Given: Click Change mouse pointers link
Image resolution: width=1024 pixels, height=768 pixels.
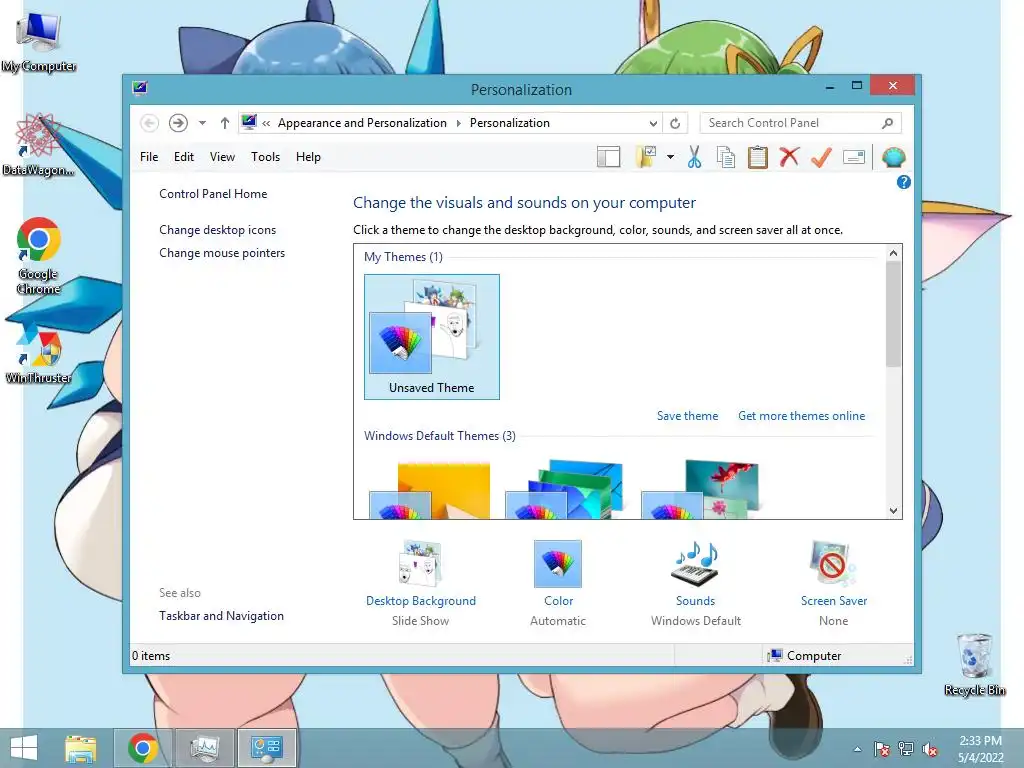Looking at the screenshot, I should click(222, 253).
